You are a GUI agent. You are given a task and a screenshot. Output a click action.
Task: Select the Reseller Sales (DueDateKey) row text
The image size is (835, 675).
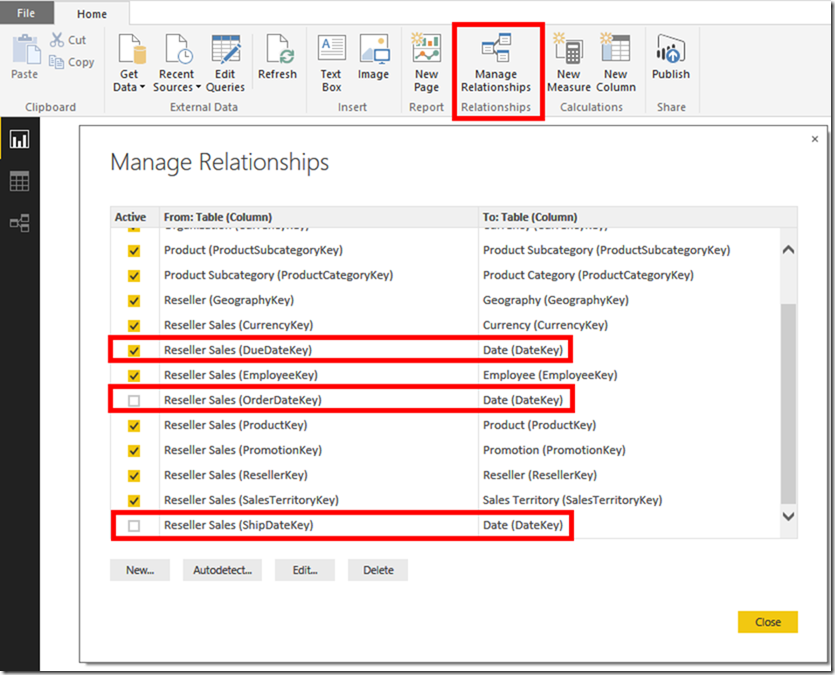tap(238, 350)
